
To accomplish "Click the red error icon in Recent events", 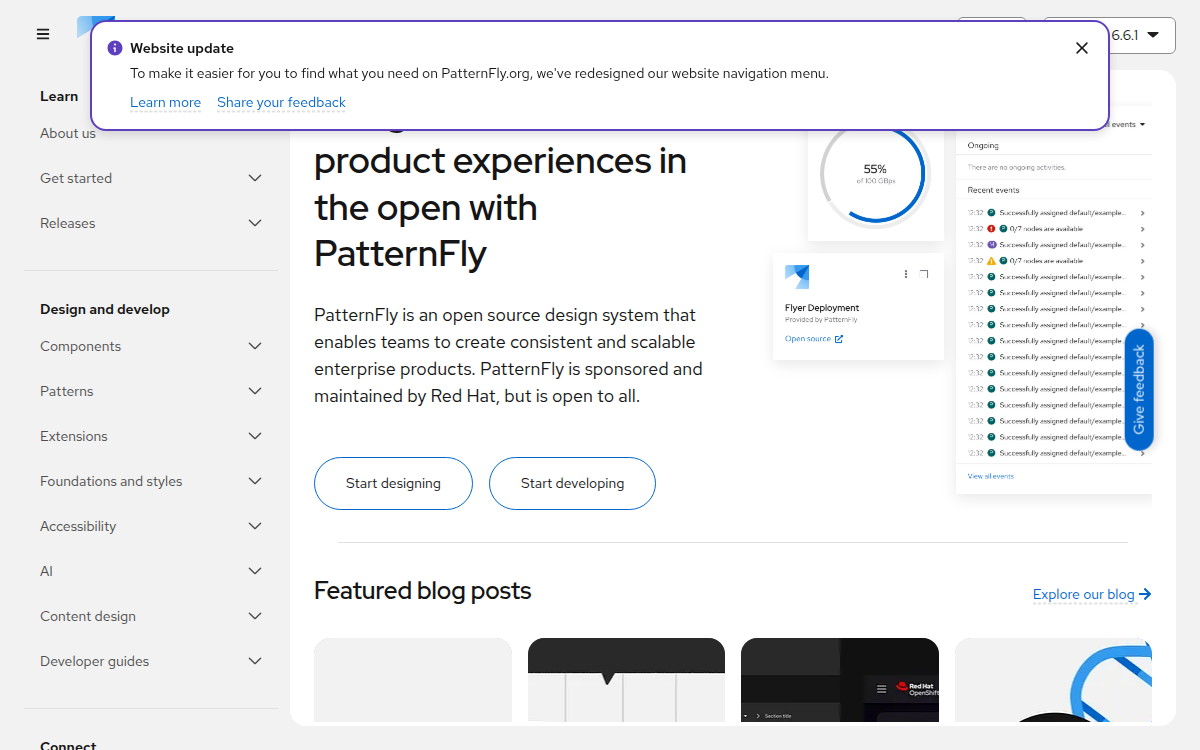I will pyautogui.click(x=991, y=229).
